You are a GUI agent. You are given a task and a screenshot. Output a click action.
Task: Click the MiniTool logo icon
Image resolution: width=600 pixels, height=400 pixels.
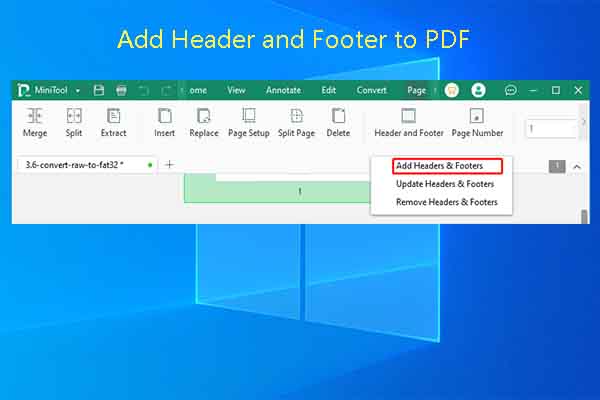23,90
